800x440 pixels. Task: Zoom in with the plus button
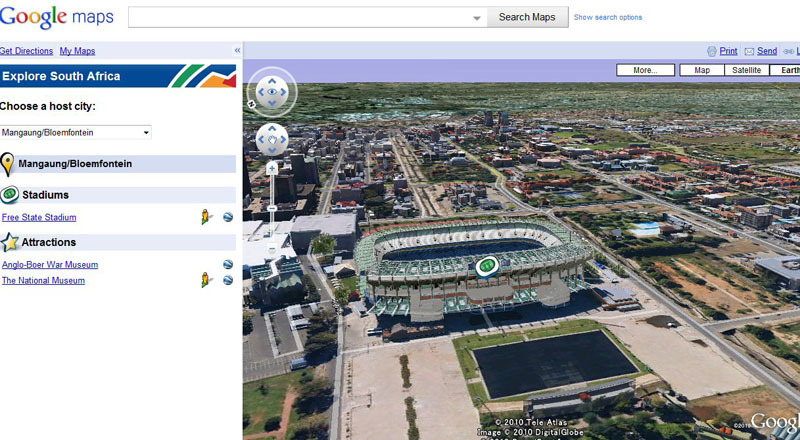(x=272, y=168)
